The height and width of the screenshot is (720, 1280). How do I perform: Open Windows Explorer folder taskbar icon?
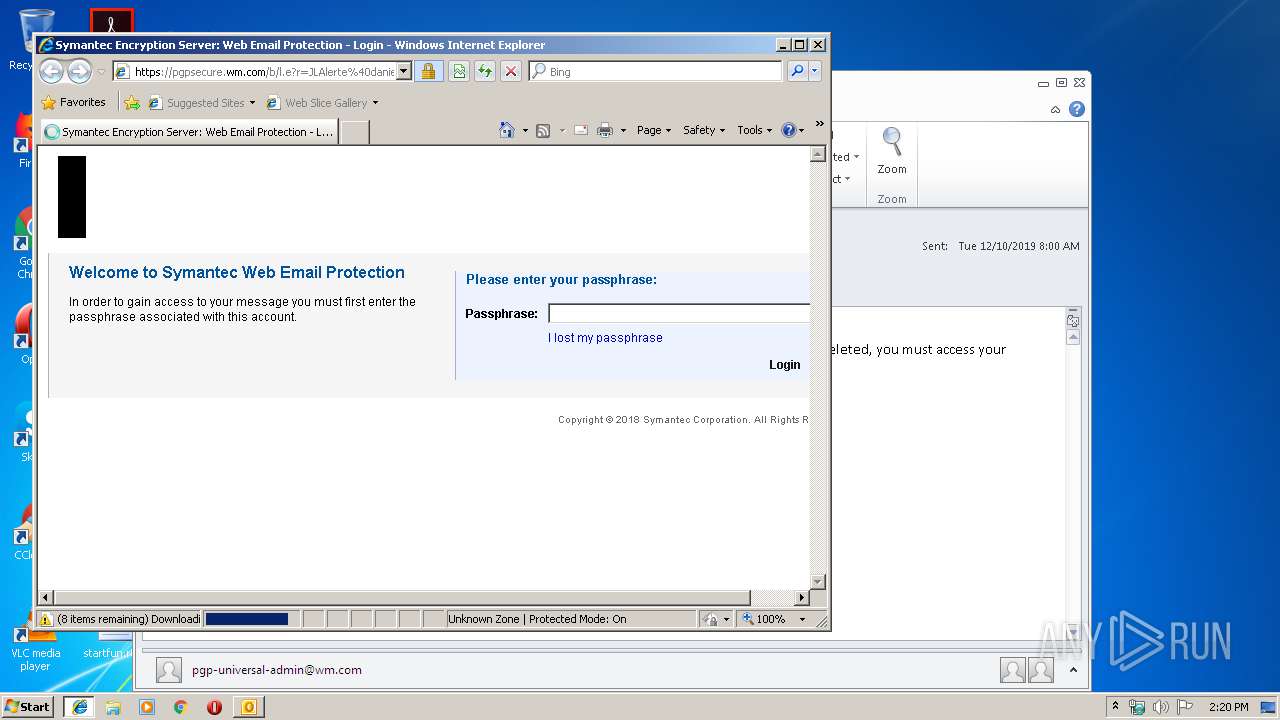click(x=113, y=706)
